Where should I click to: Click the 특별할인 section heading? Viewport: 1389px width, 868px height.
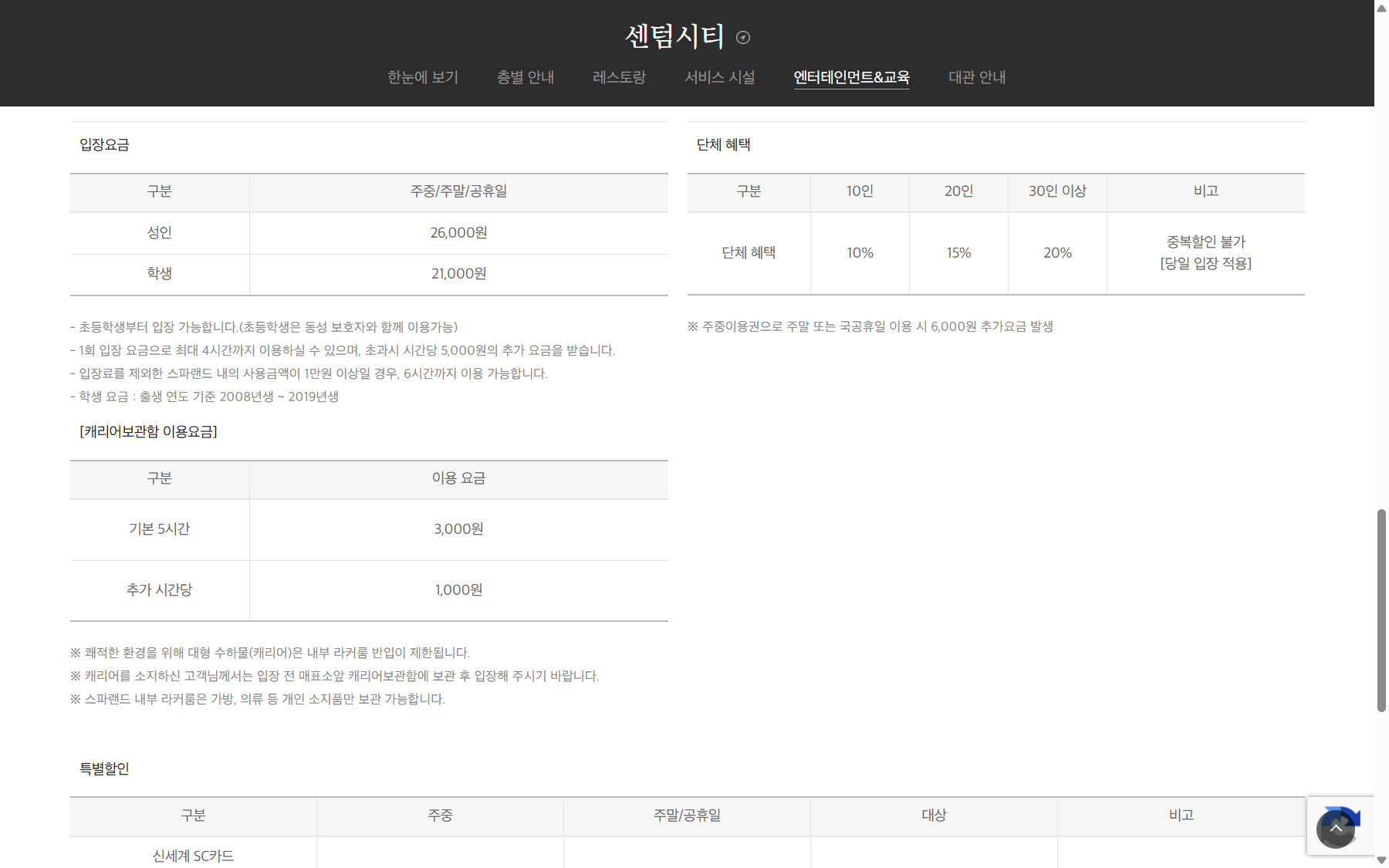click(x=104, y=768)
